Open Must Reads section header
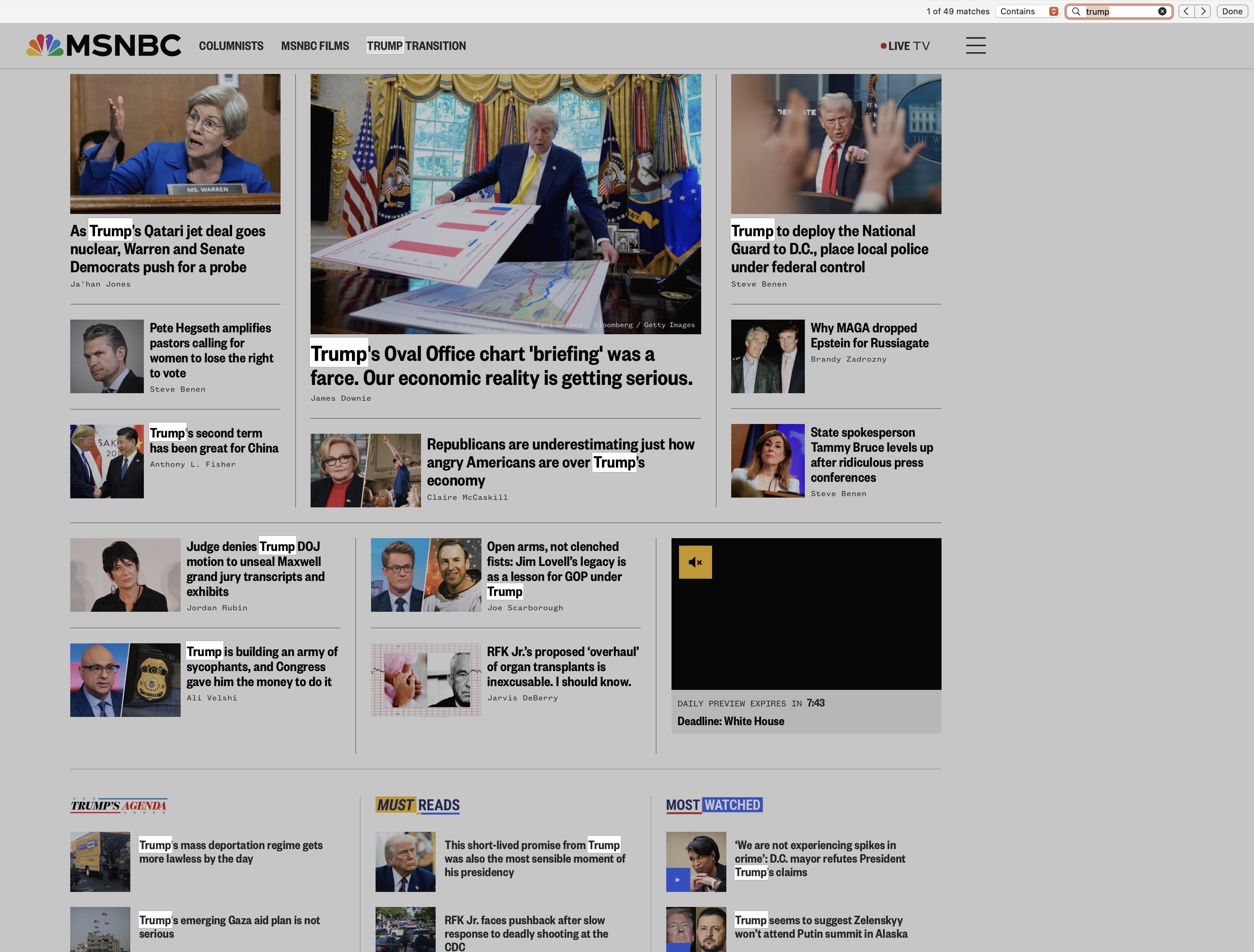Screen dimensions: 1254x952 [x=418, y=805]
